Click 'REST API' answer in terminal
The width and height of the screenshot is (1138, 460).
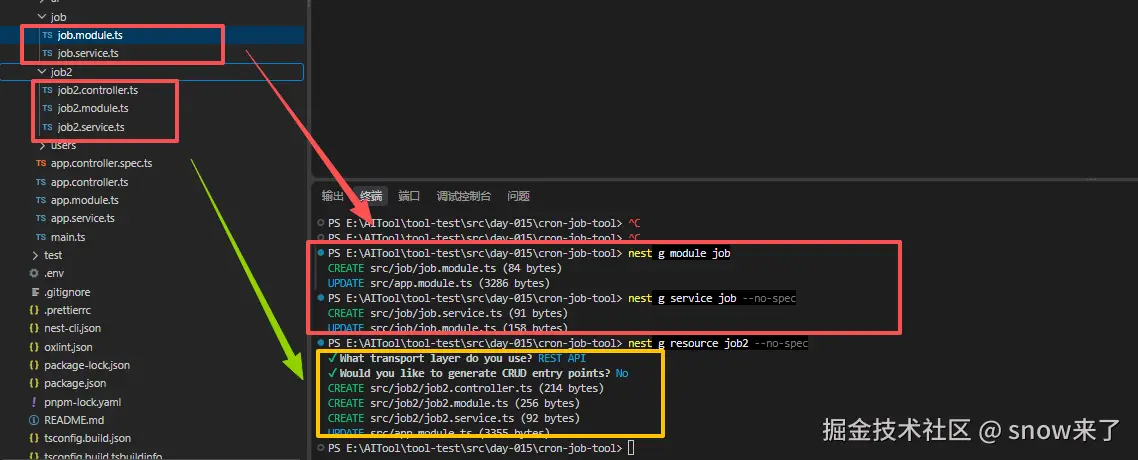pos(562,358)
